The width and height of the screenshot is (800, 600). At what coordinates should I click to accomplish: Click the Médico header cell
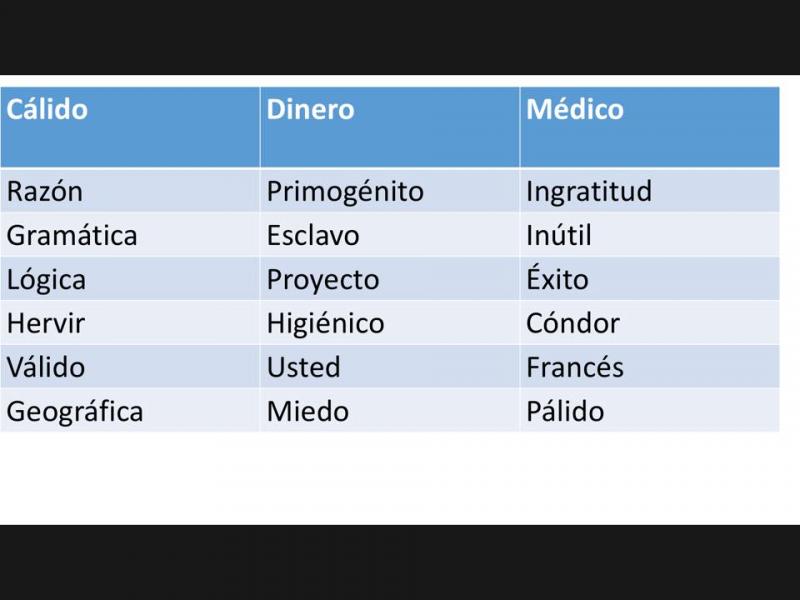click(x=649, y=127)
